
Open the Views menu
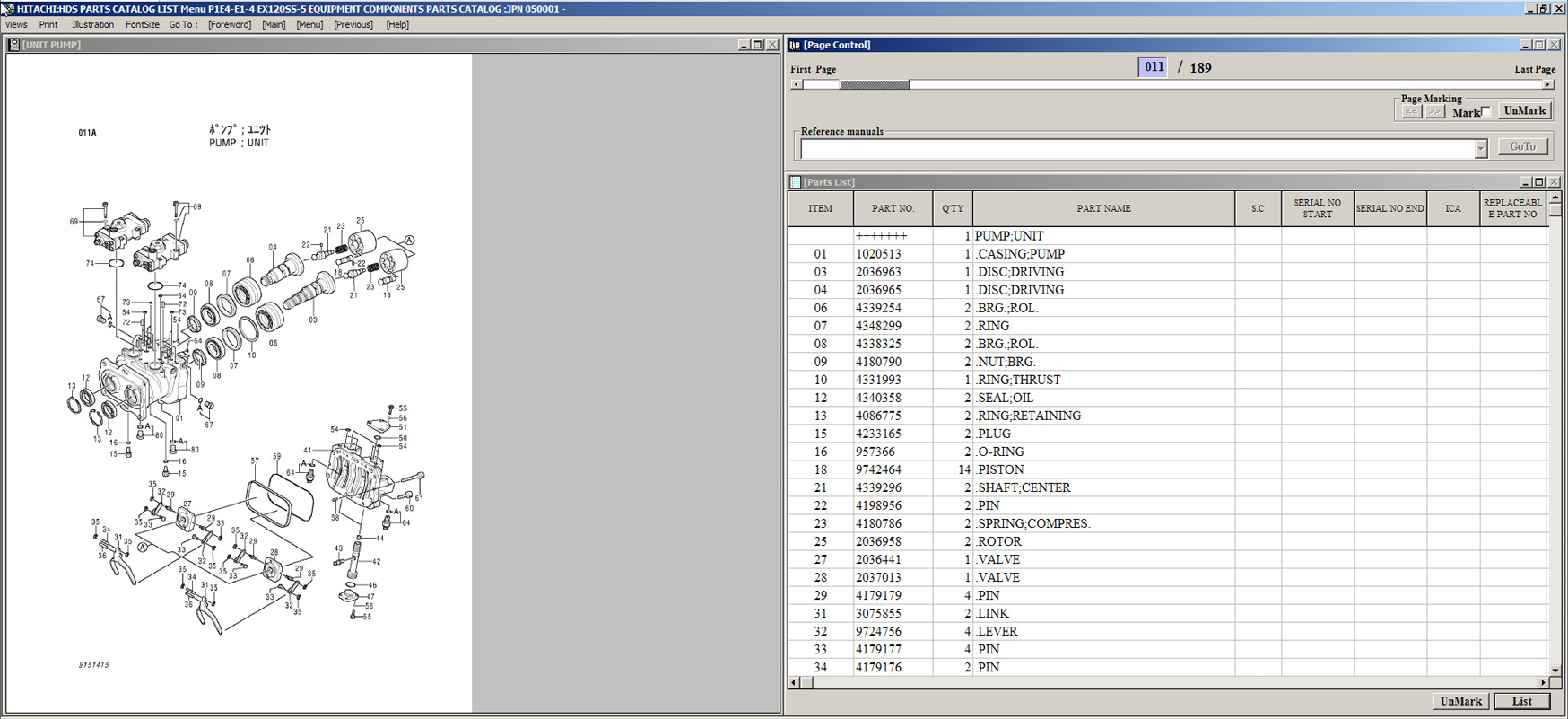[16, 25]
